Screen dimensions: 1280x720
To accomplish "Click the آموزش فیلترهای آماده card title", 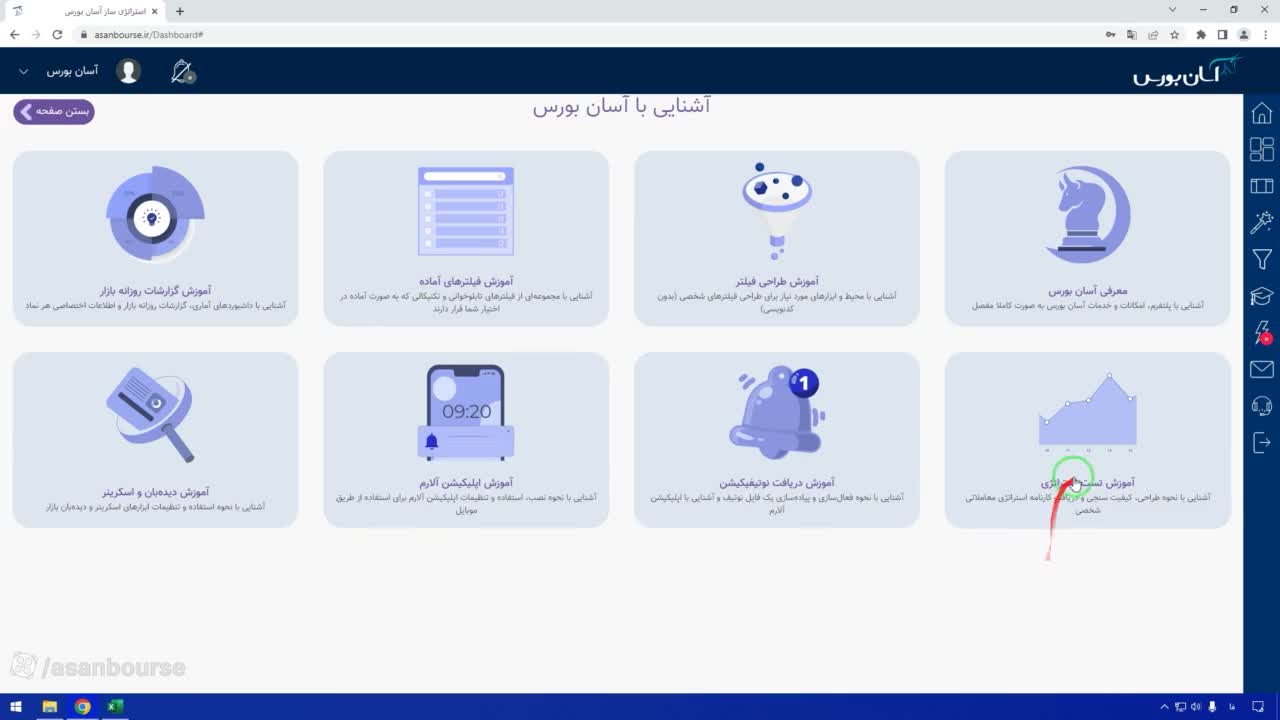I will [466, 282].
